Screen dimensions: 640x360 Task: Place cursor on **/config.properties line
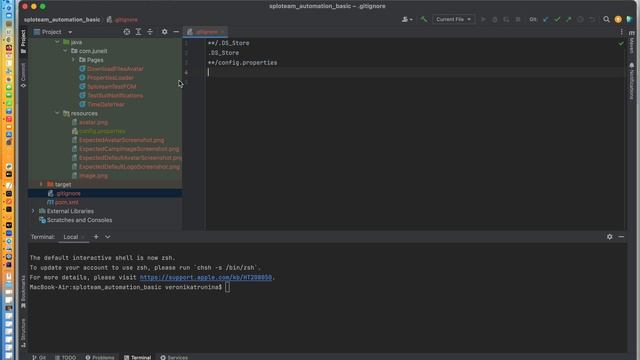(242, 63)
